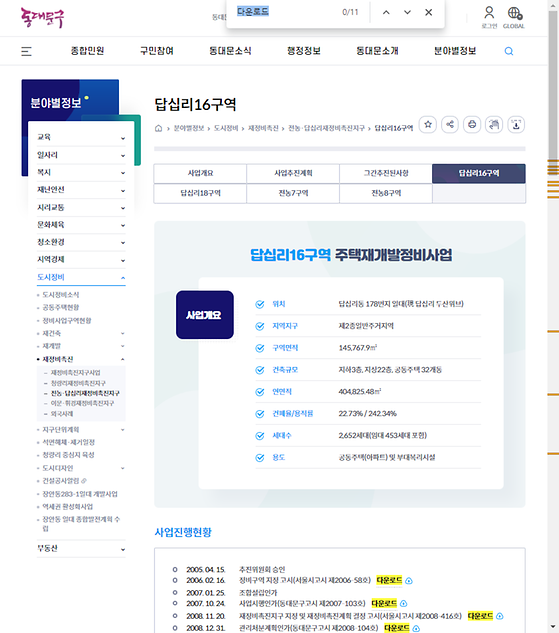Click the 동대문구 logo
The height and width of the screenshot is (633, 559).
(x=42, y=18)
